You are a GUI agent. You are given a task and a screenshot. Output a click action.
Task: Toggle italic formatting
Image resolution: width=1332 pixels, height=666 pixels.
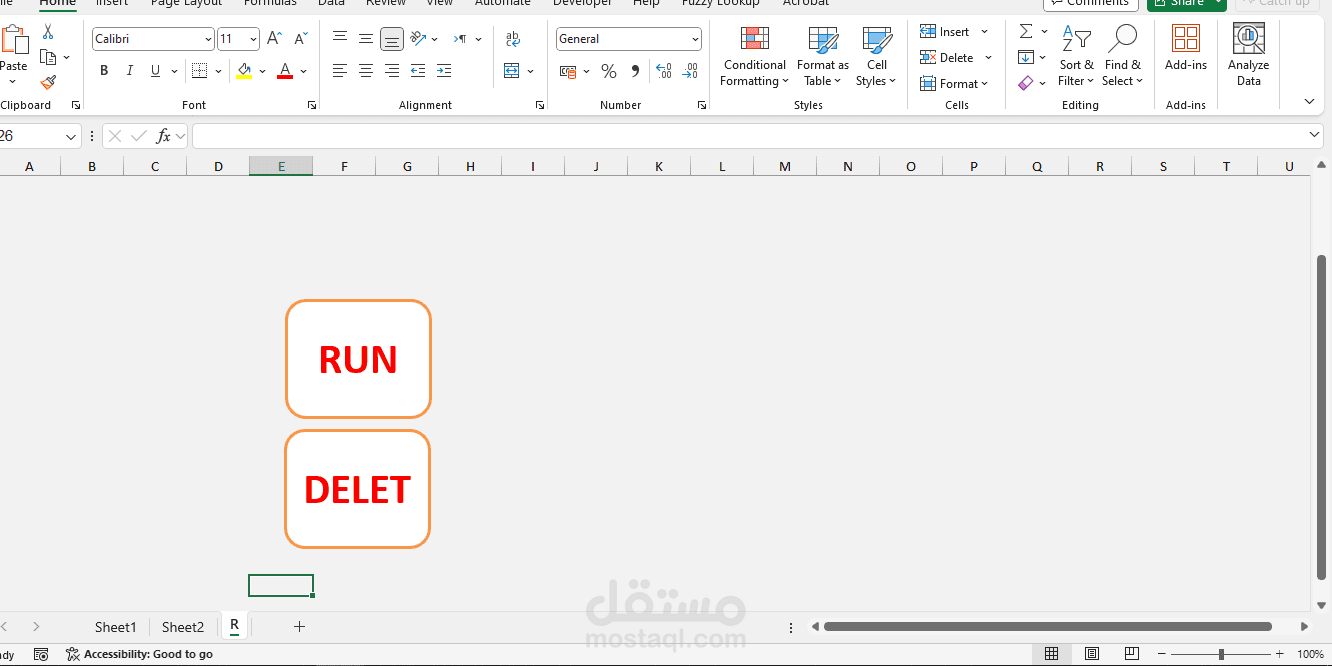pyautogui.click(x=129, y=71)
